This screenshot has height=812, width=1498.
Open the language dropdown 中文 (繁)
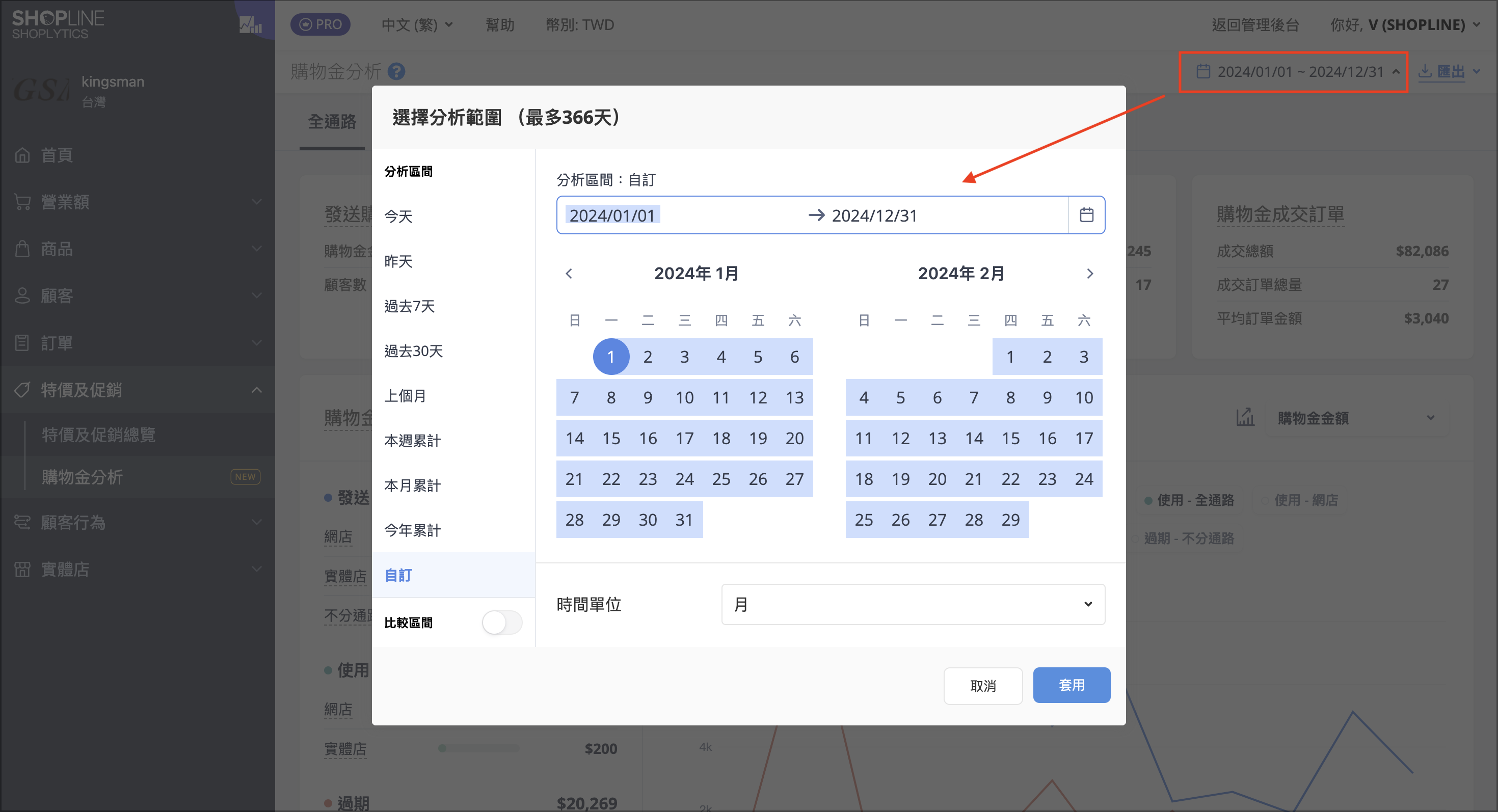(416, 25)
